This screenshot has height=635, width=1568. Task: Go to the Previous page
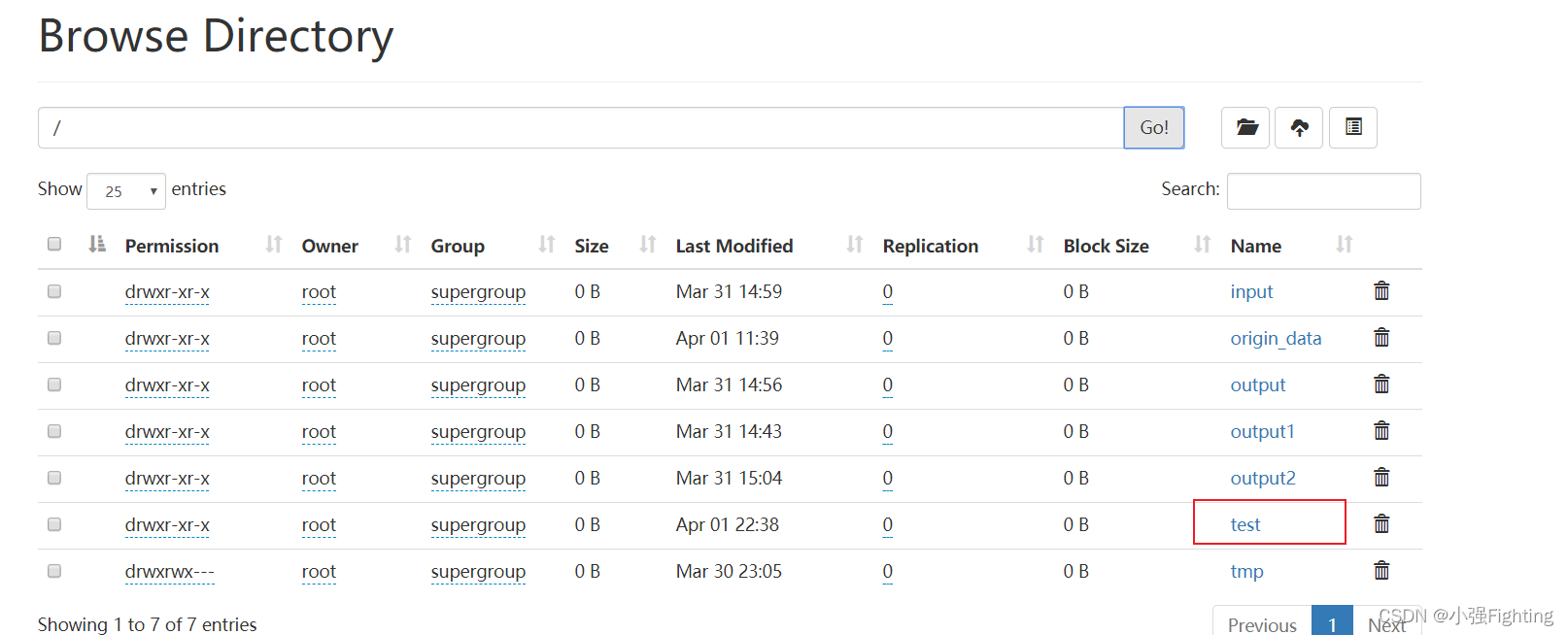pyautogui.click(x=1262, y=623)
